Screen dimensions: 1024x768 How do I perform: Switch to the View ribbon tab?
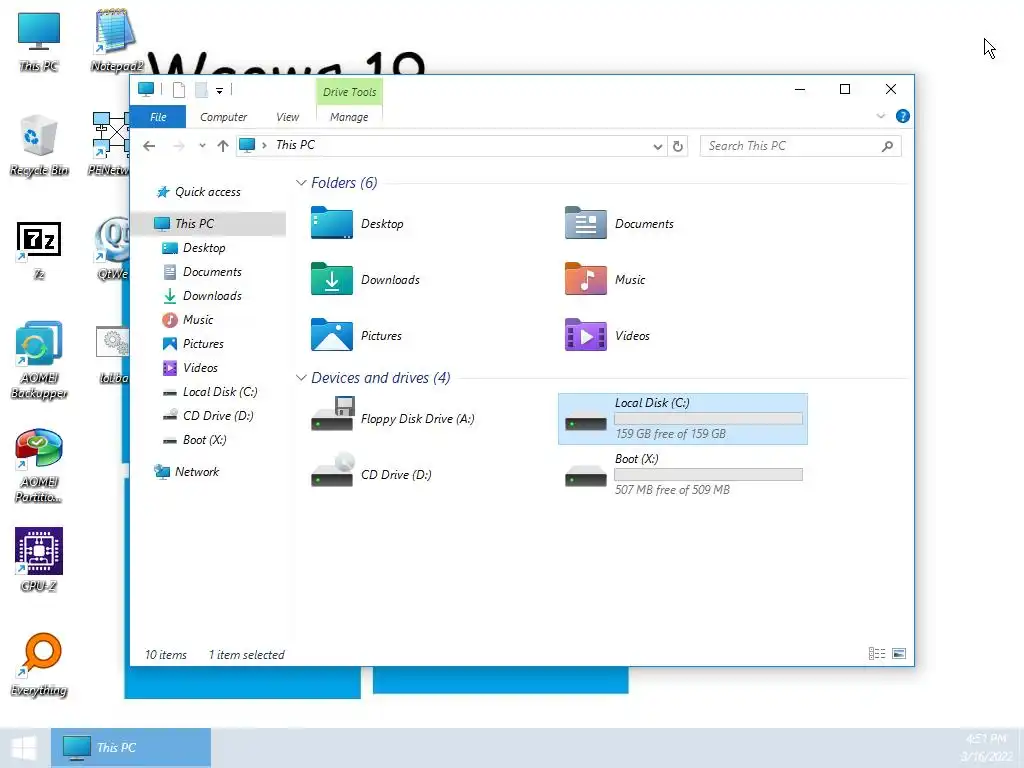click(x=287, y=117)
